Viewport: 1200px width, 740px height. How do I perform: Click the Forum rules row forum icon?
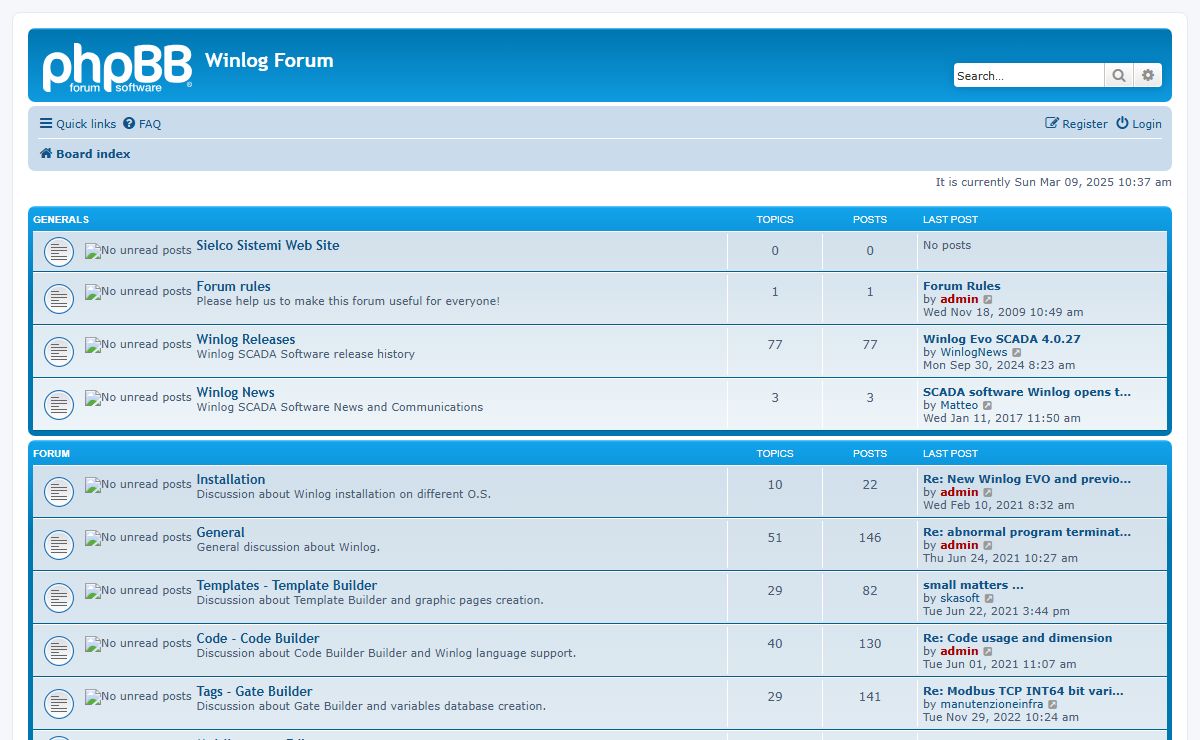pyautogui.click(x=59, y=298)
